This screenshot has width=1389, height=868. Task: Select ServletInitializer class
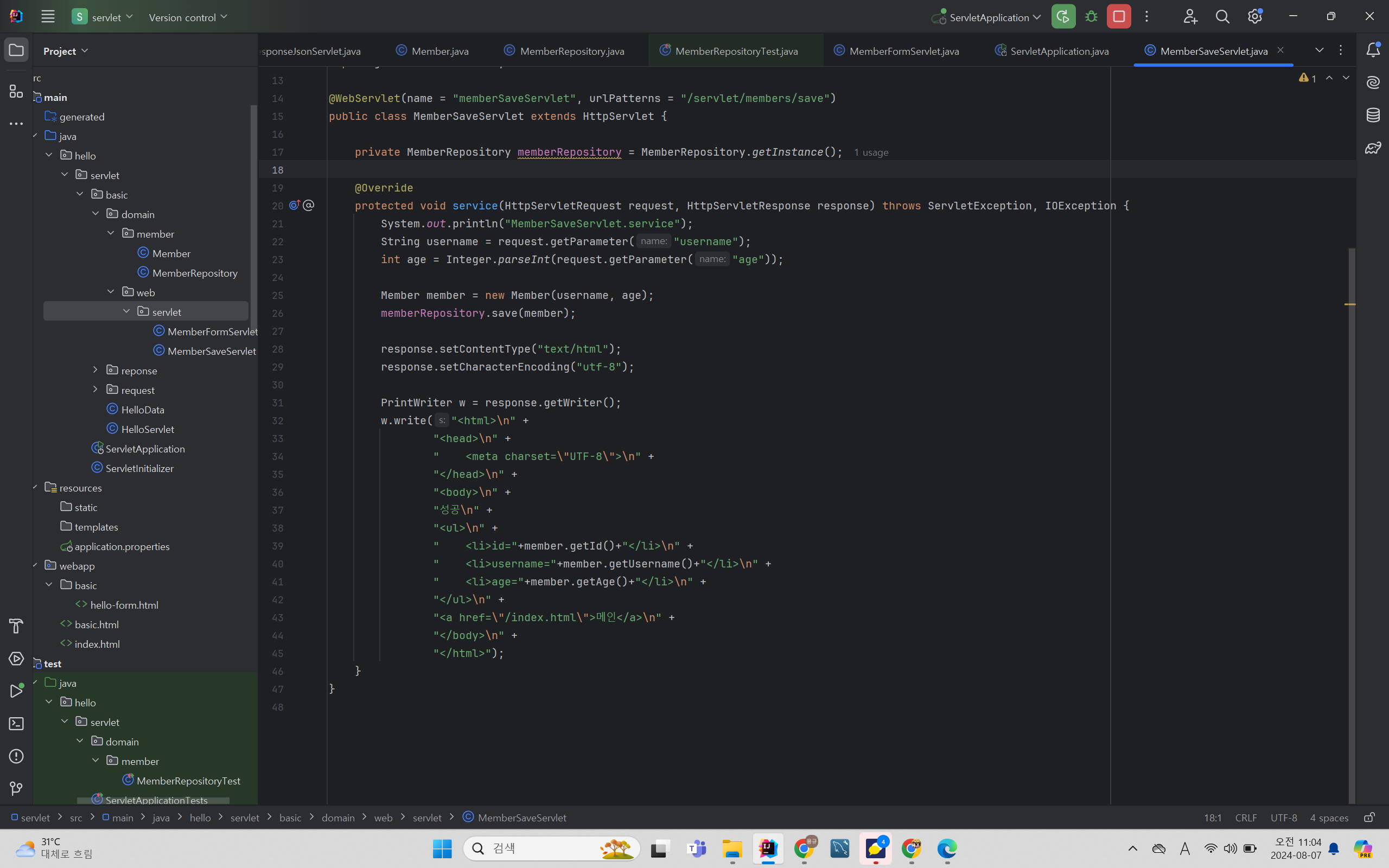[x=132, y=468]
